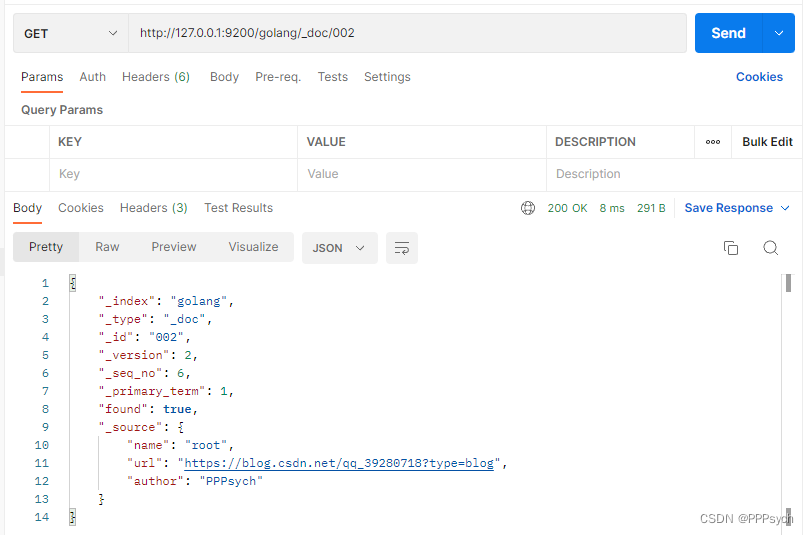Click the Description input cell
Viewport: 809px width, 535px height.
coord(673,174)
